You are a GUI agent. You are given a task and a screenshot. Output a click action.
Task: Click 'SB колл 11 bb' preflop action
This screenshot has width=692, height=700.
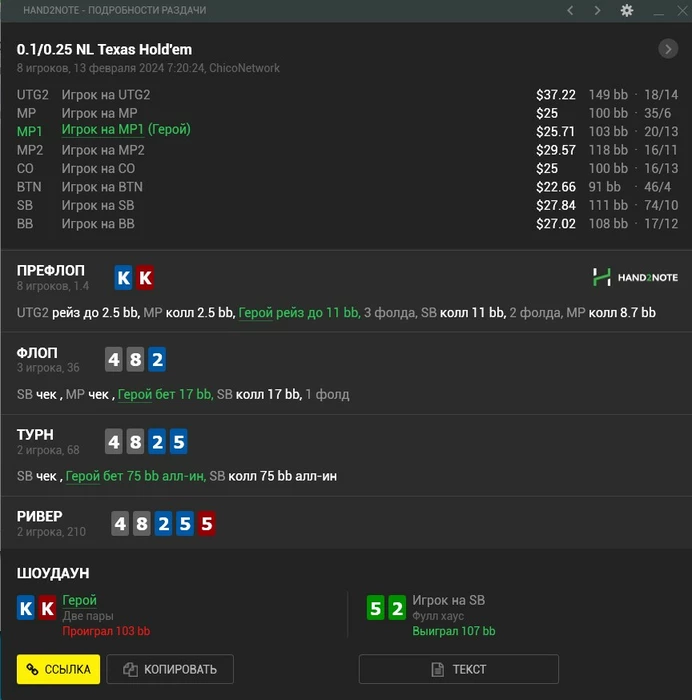pyautogui.click(x=463, y=312)
